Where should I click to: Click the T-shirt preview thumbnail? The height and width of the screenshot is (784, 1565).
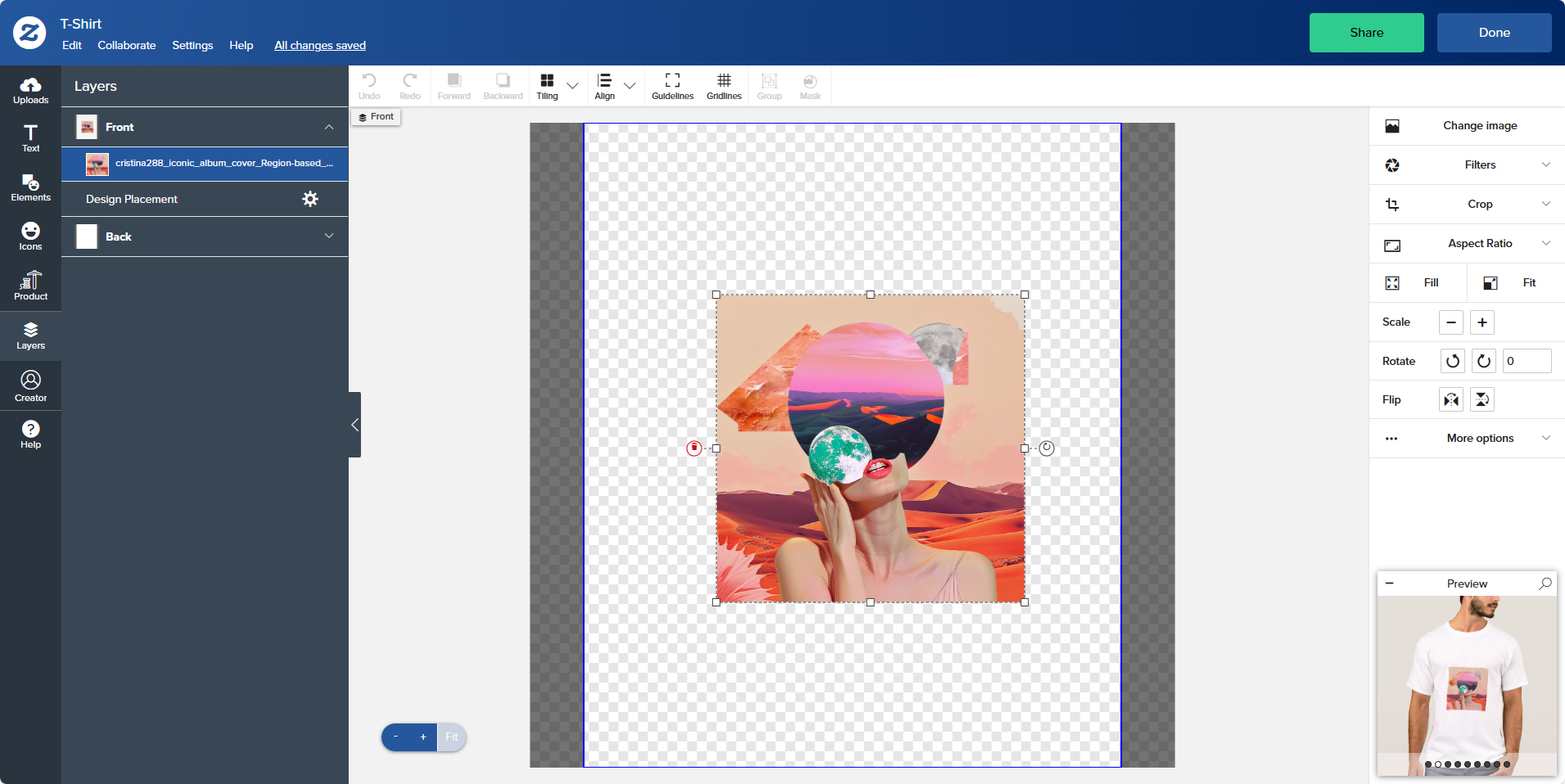pos(1467,686)
